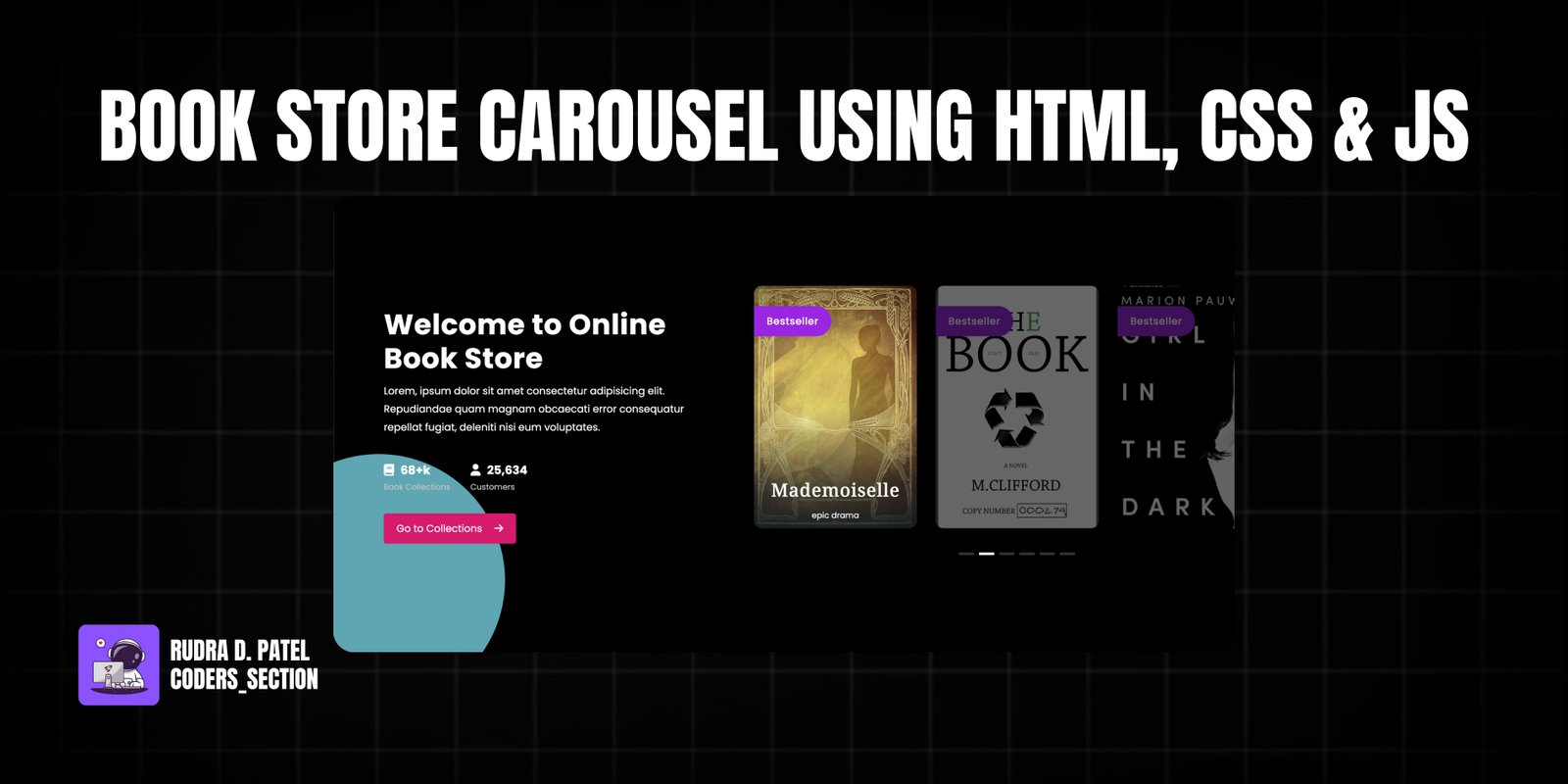Click the 'MARION PAUW' author text
The width and height of the screenshot is (1568, 784).
click(1177, 301)
